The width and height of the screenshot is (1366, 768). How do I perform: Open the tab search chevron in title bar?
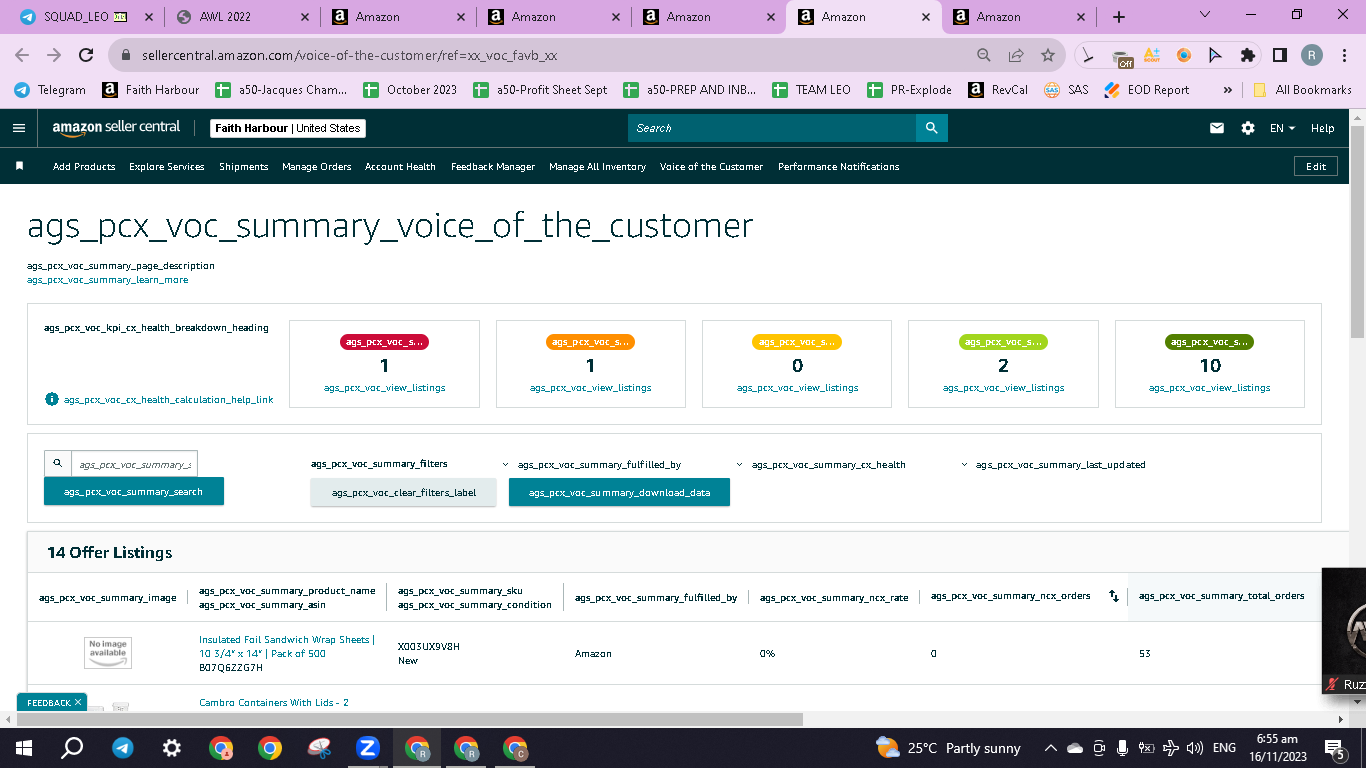pyautogui.click(x=1204, y=15)
